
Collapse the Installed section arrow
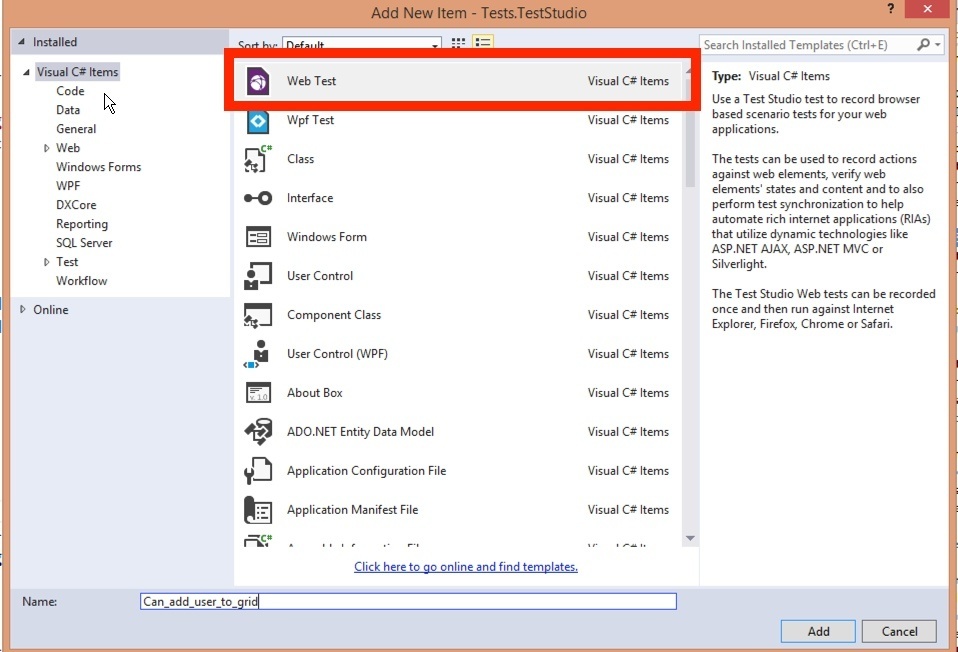point(21,42)
